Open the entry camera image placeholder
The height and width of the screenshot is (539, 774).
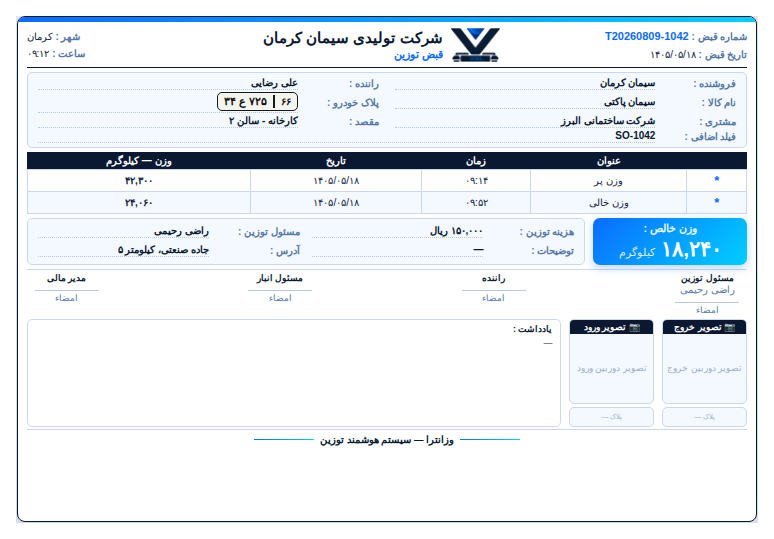611,369
